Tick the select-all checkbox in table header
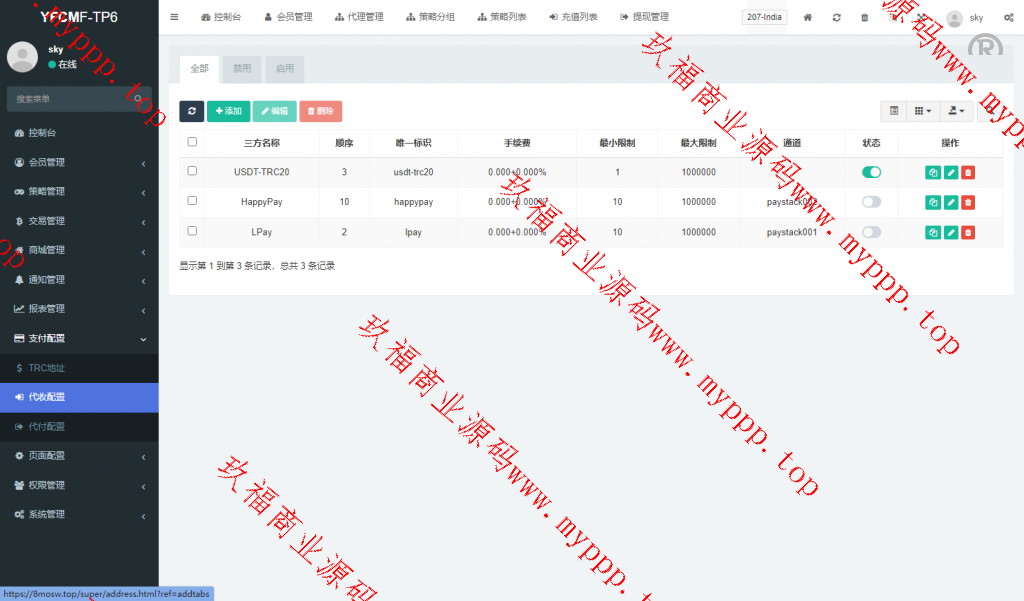This screenshot has height=601, width=1024. (192, 142)
